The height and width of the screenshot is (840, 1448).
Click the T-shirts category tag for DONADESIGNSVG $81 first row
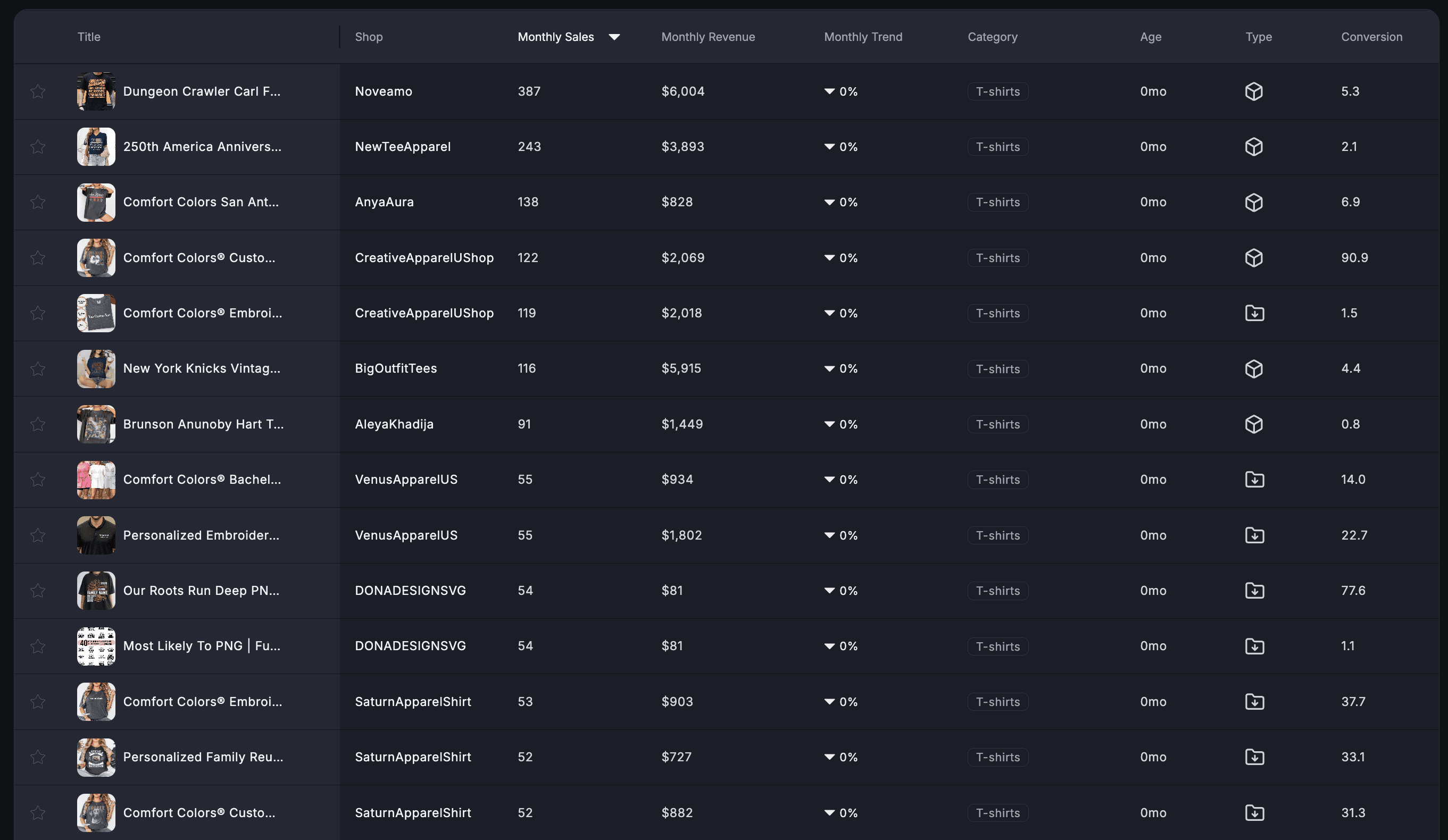pyautogui.click(x=997, y=591)
